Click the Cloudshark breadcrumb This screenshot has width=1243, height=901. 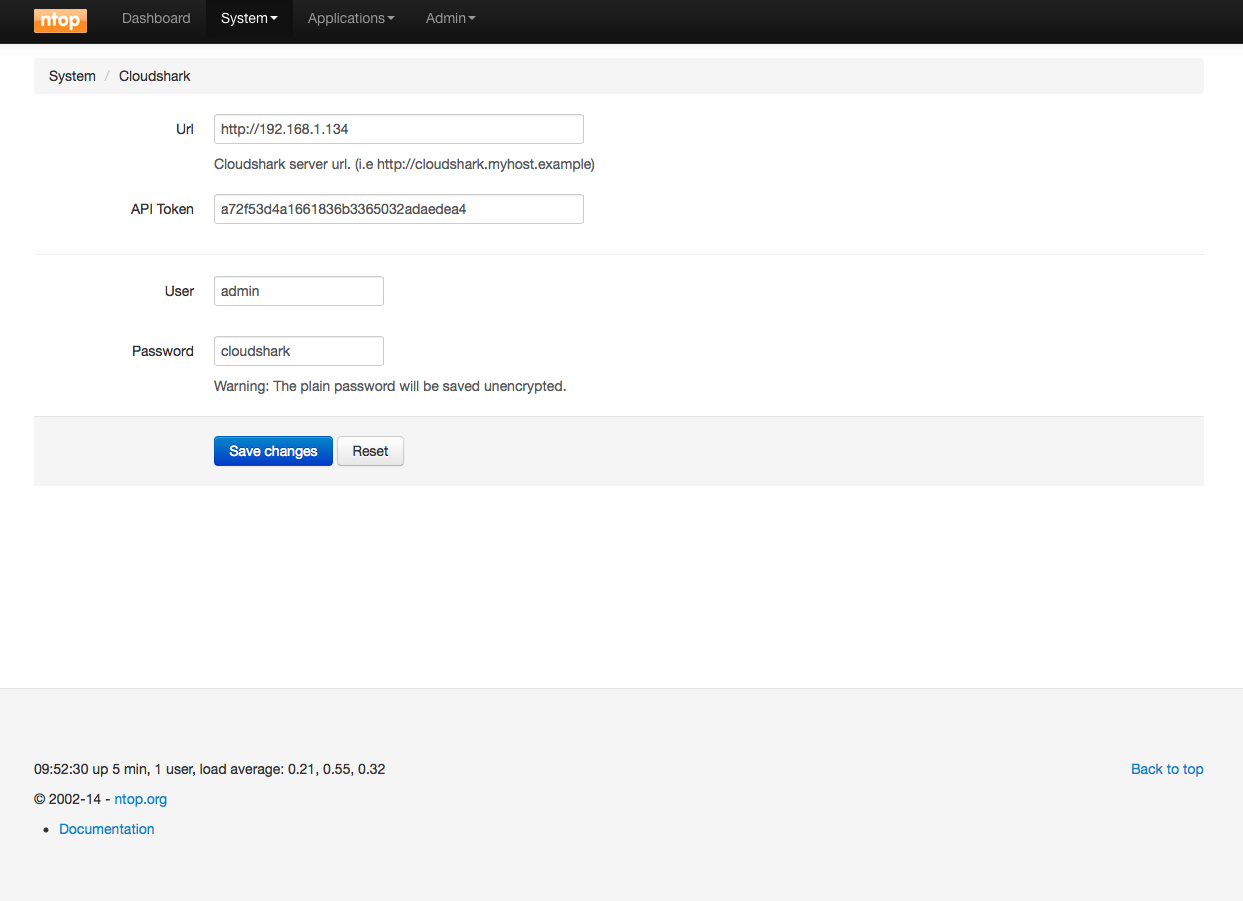pos(155,76)
